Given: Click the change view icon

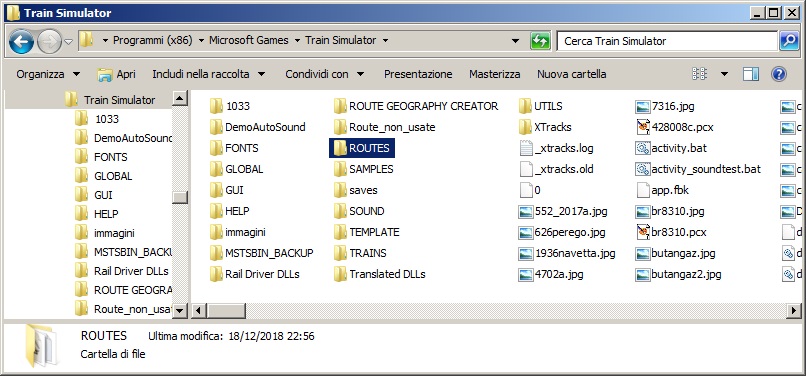Looking at the screenshot, I should [x=699, y=74].
